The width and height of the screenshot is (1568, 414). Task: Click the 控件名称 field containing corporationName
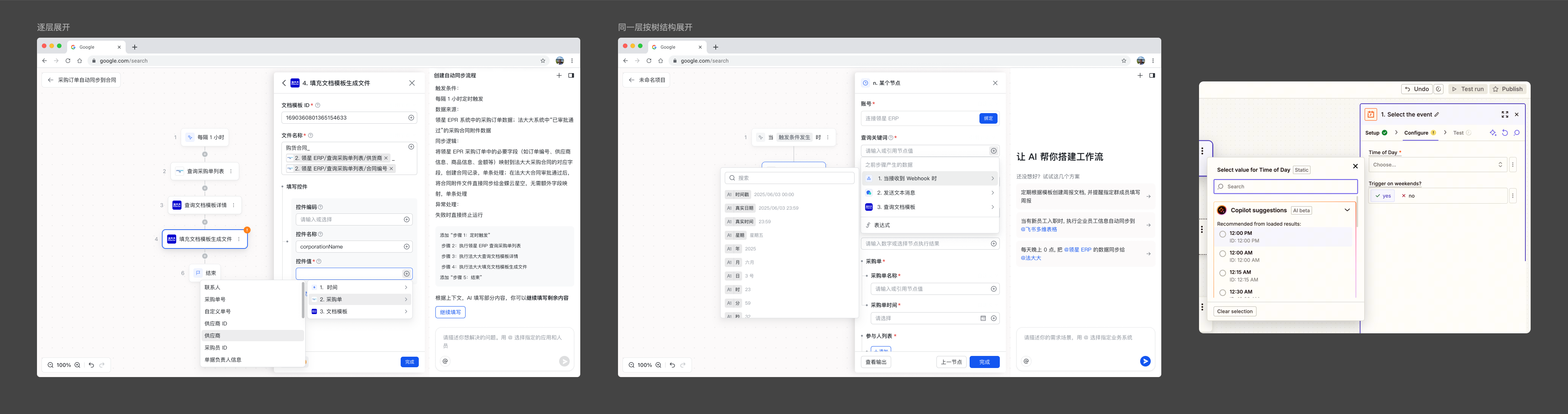click(x=354, y=247)
